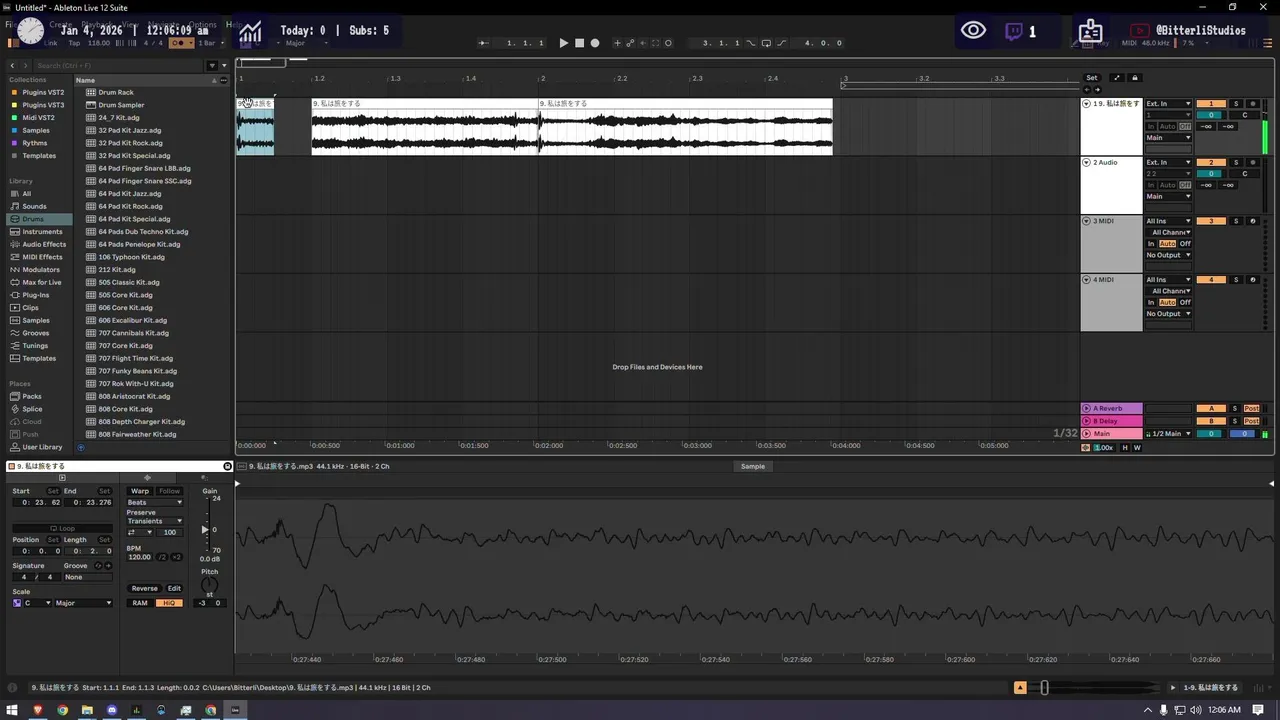Image resolution: width=1280 pixels, height=720 pixels.
Task: Click Post button on A Reverb return
Action: click(x=1252, y=408)
